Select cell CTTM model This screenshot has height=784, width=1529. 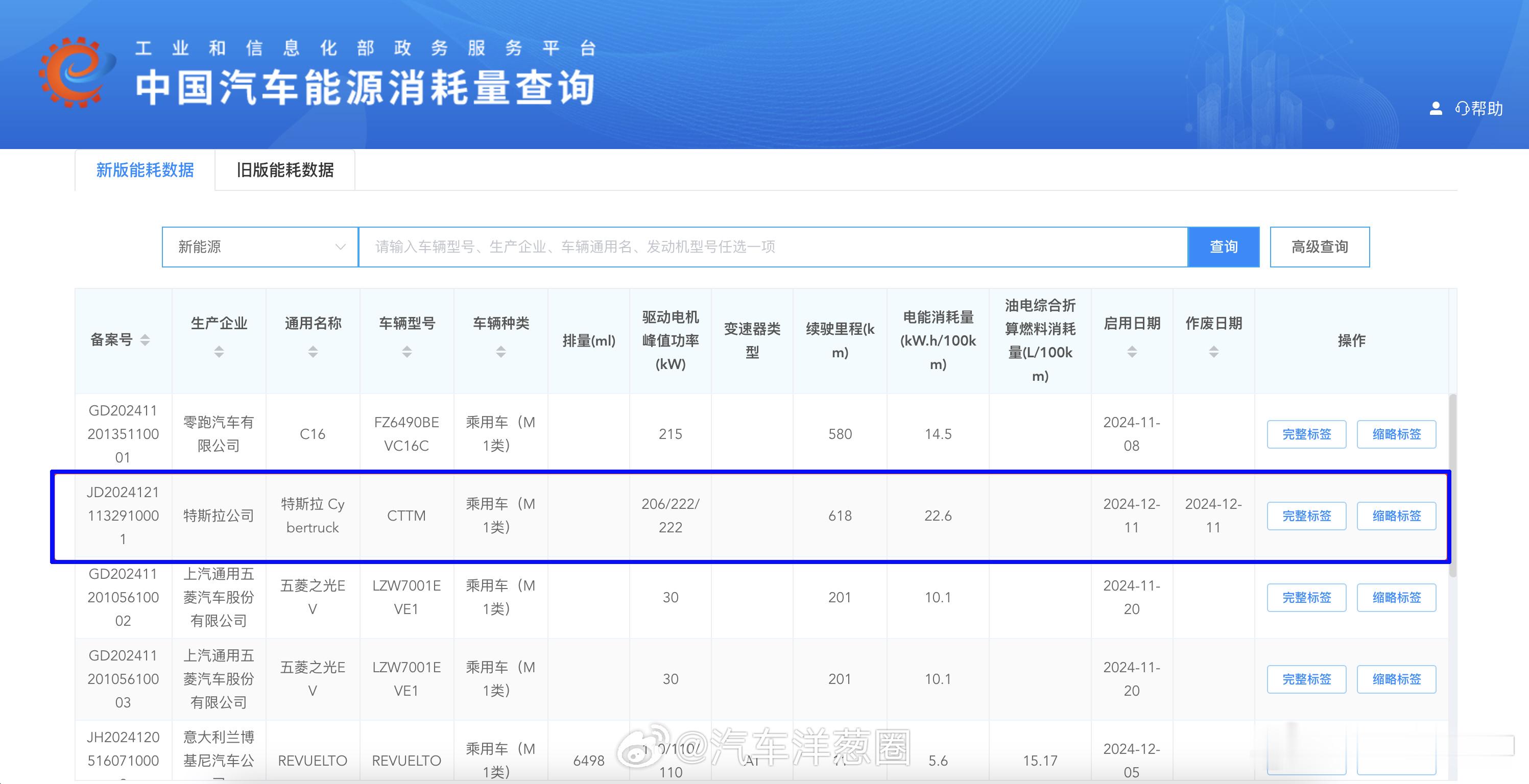[x=407, y=516]
